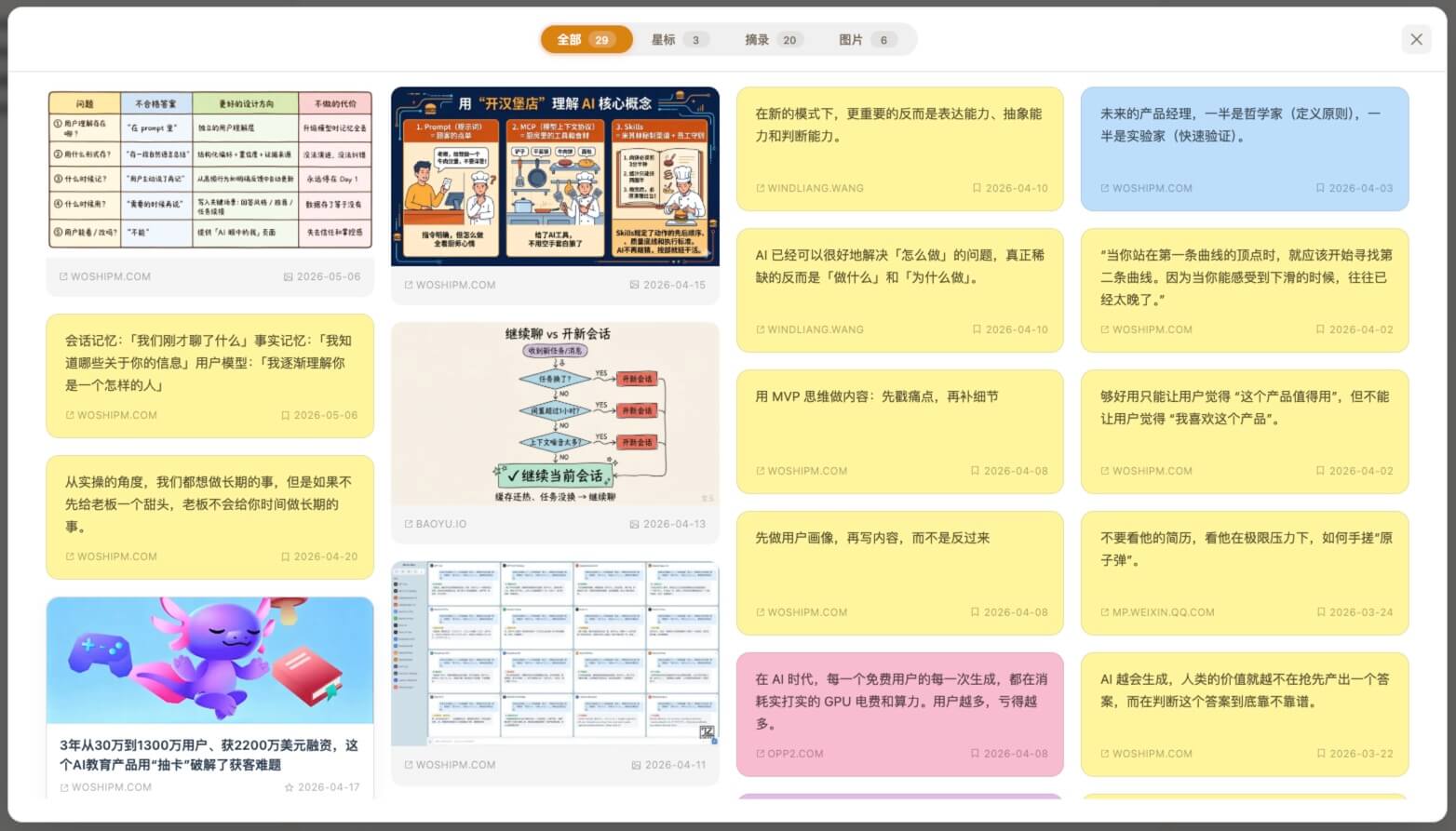
Task: Click date 2026-04-02 on the 够好用 card
Action: click(x=1361, y=471)
